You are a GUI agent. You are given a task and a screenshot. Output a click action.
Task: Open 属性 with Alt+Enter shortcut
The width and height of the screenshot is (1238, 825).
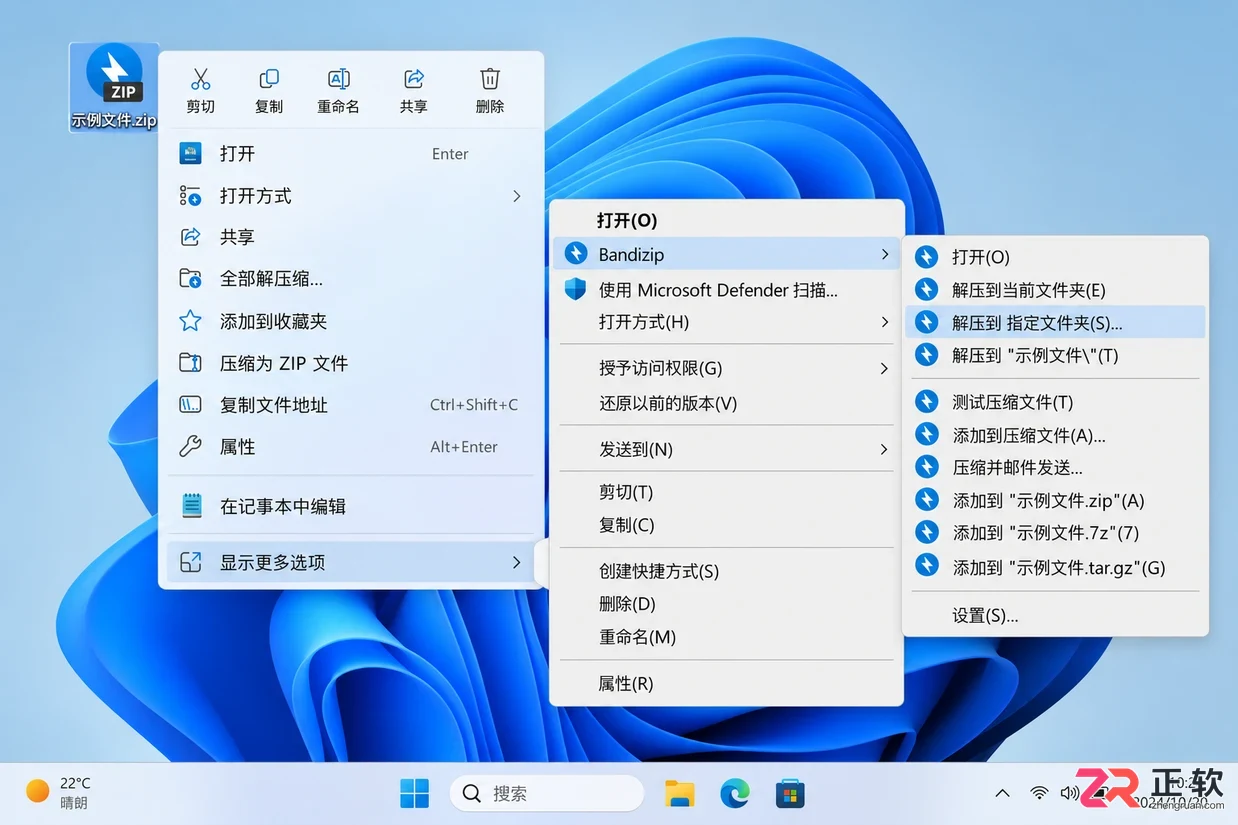[x=351, y=447]
